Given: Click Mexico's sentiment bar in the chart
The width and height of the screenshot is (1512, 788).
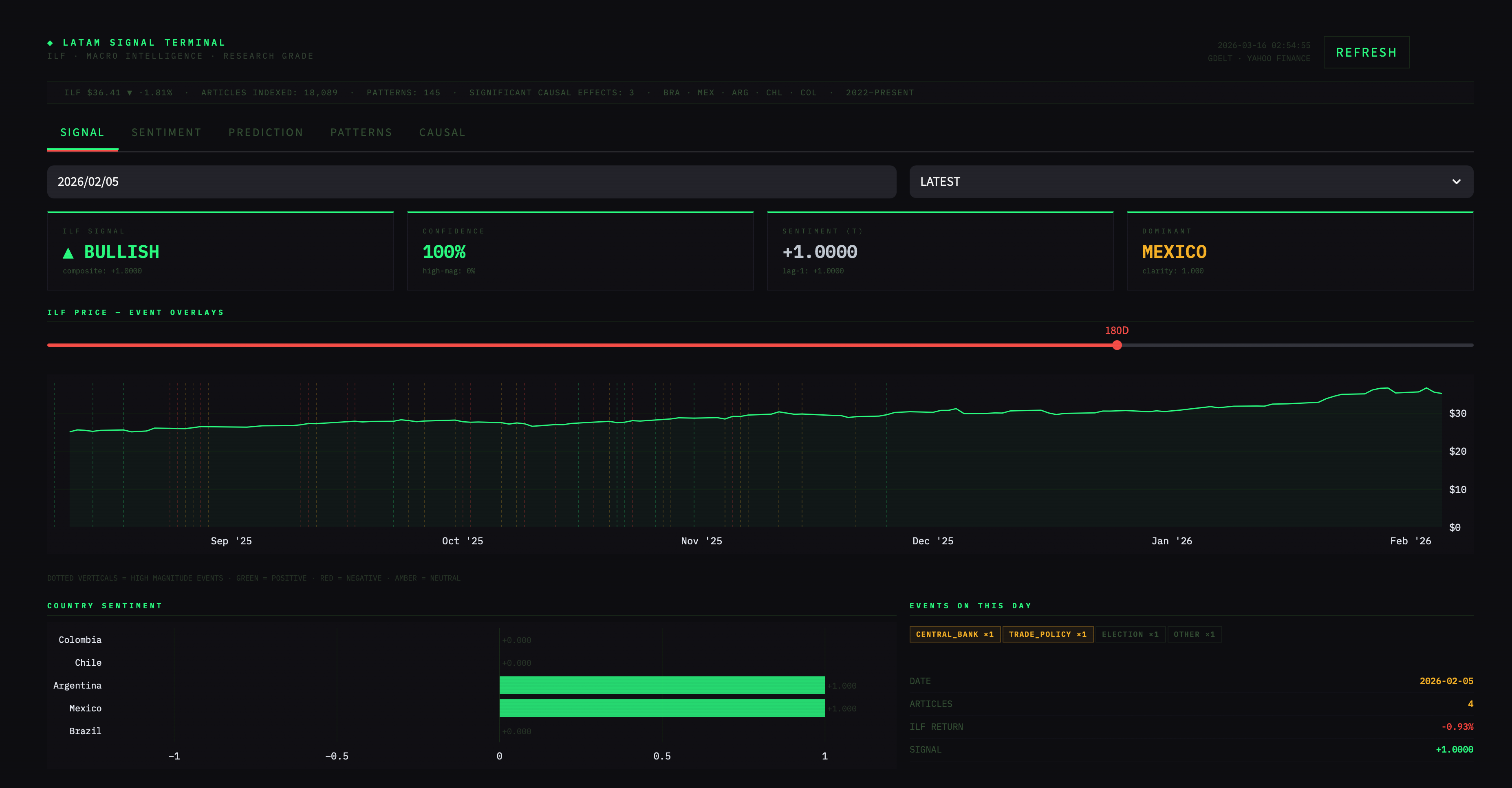Looking at the screenshot, I should tap(662, 708).
